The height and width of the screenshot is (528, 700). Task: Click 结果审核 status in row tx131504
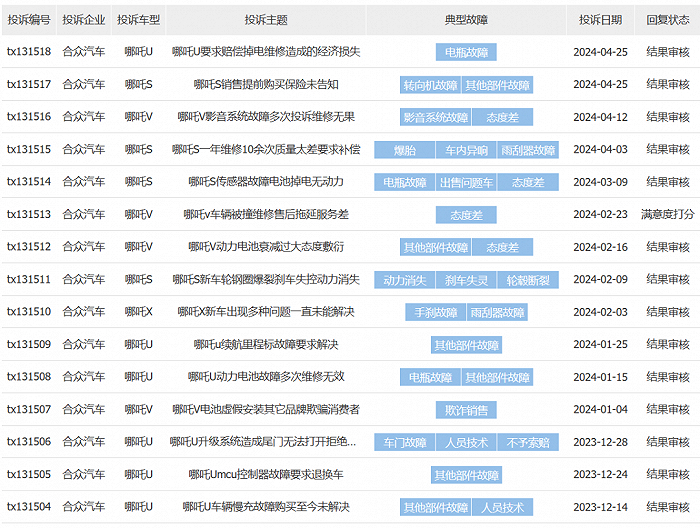pos(668,507)
